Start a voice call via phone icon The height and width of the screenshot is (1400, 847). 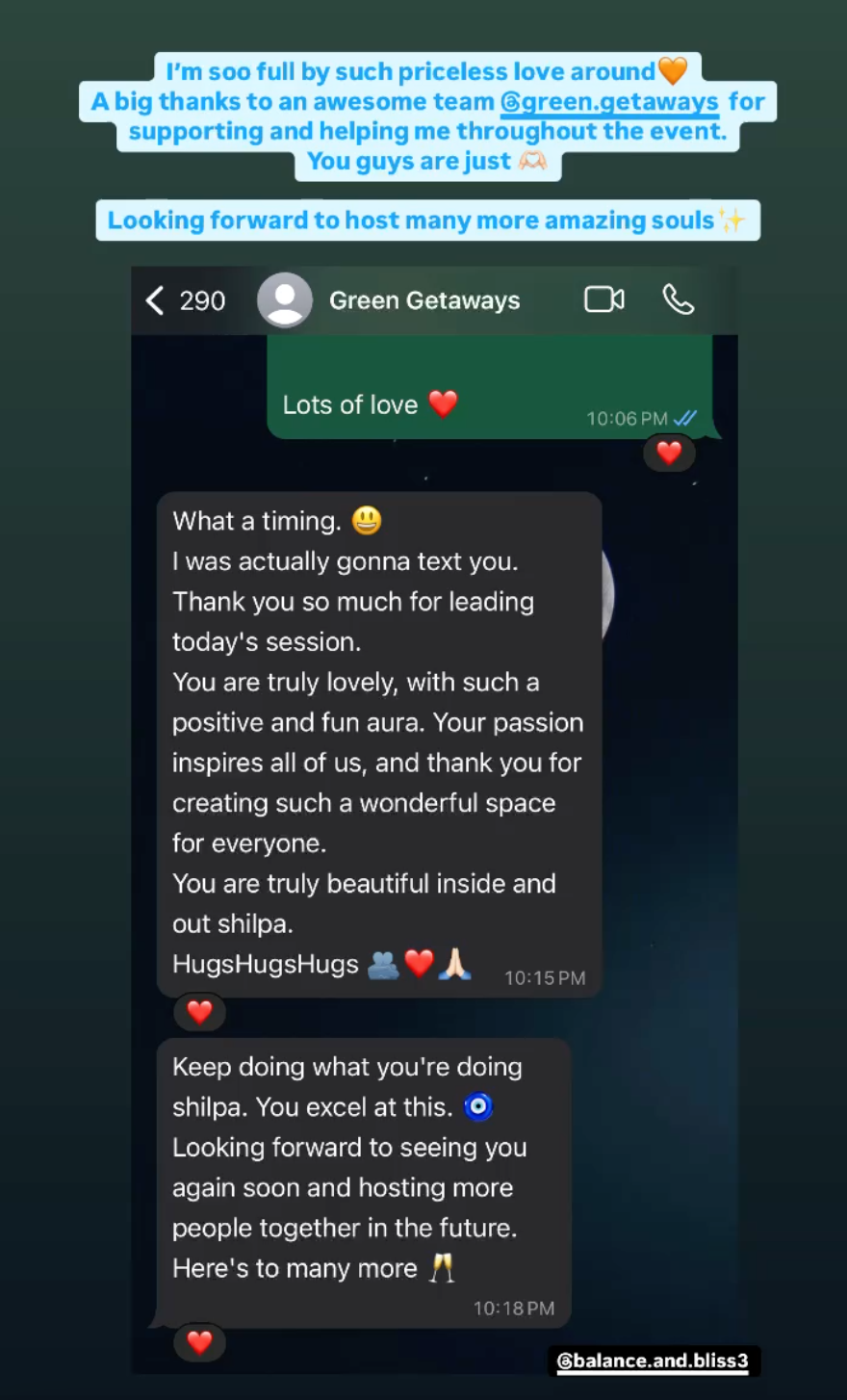tap(679, 300)
